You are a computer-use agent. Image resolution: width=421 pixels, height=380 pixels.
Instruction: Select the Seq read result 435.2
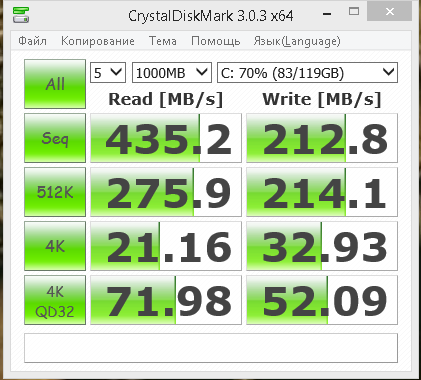(166, 138)
